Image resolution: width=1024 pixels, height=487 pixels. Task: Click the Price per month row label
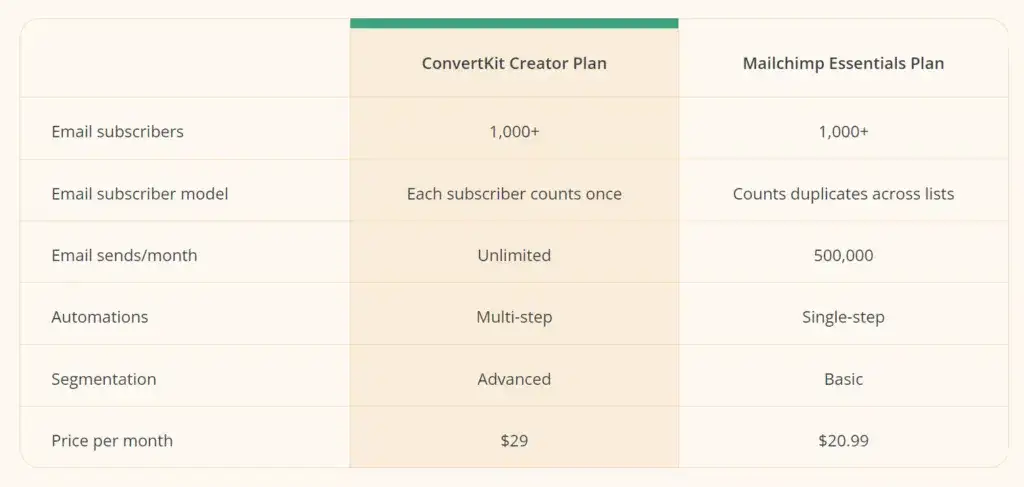point(112,441)
